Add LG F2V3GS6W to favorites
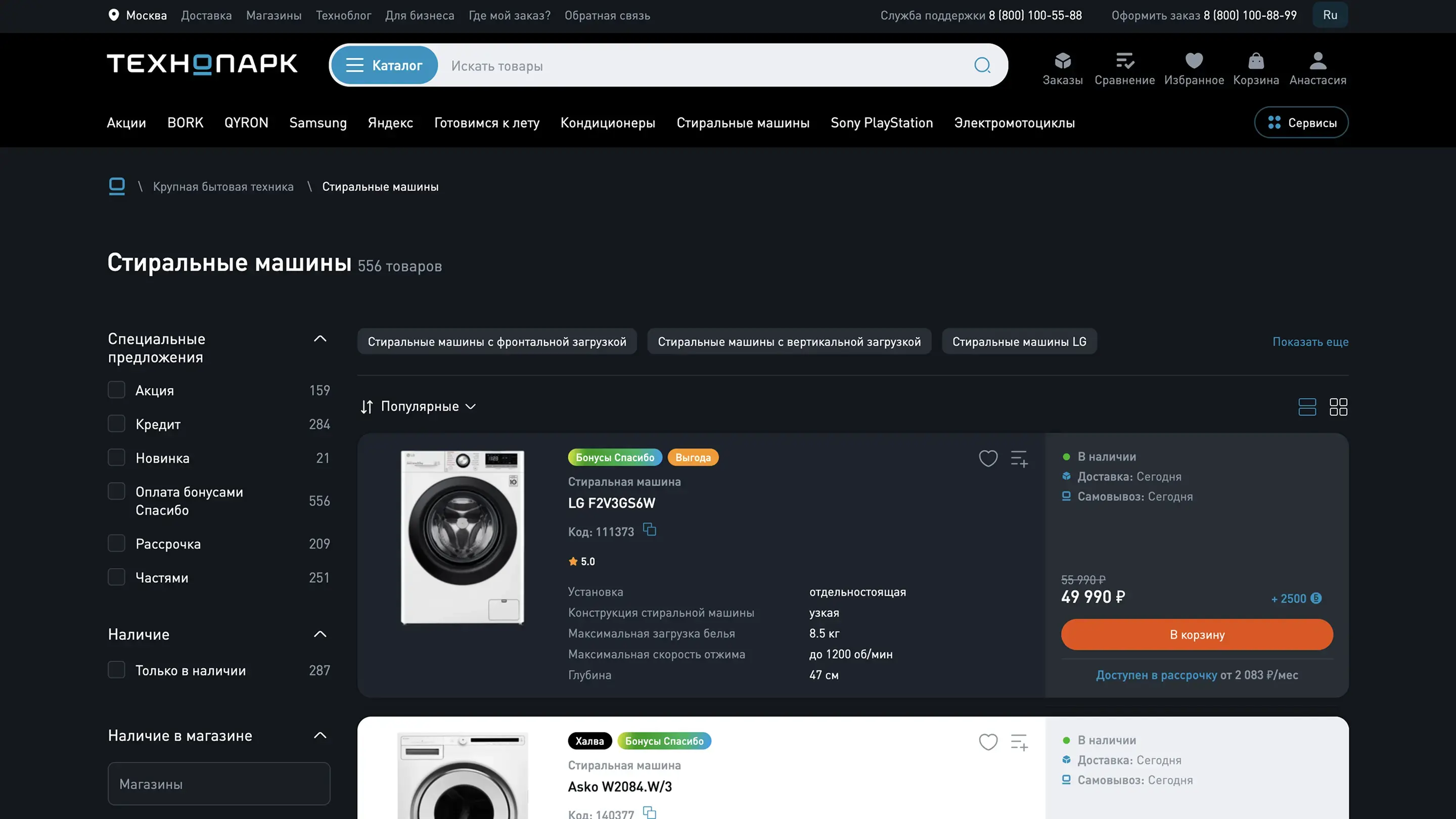This screenshot has height=819, width=1456. (x=988, y=458)
